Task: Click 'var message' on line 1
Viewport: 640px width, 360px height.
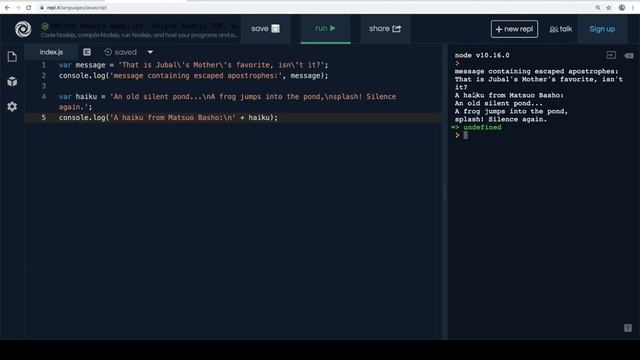Action: (x=82, y=65)
